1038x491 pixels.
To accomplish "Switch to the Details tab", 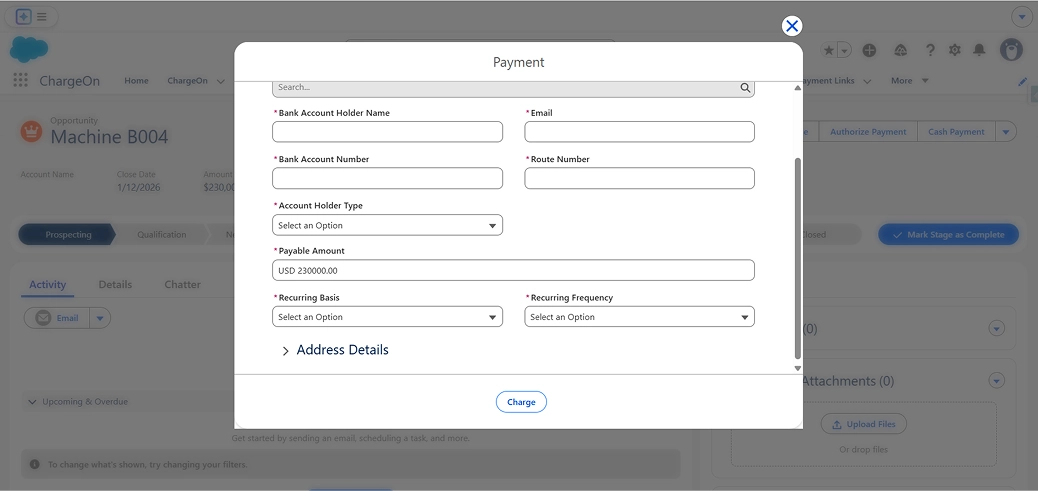I will [115, 285].
